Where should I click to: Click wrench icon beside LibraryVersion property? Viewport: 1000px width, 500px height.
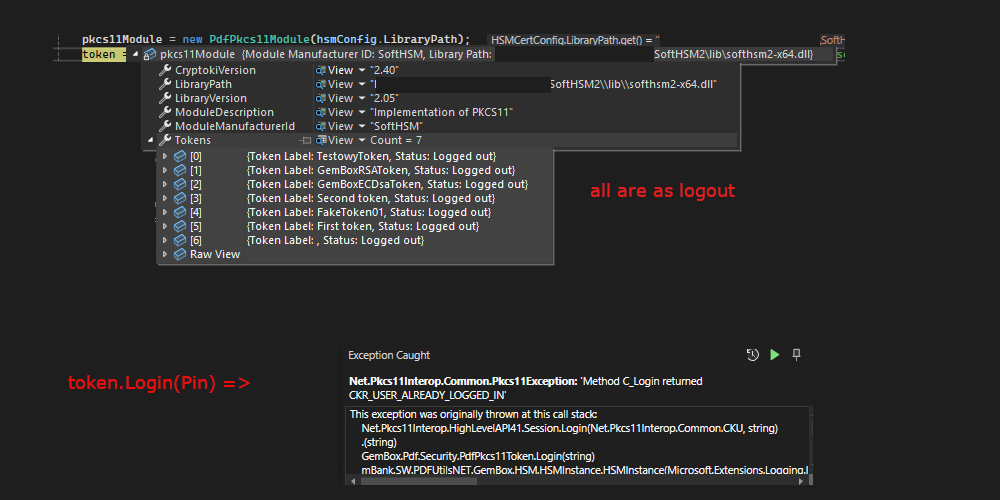pos(165,98)
